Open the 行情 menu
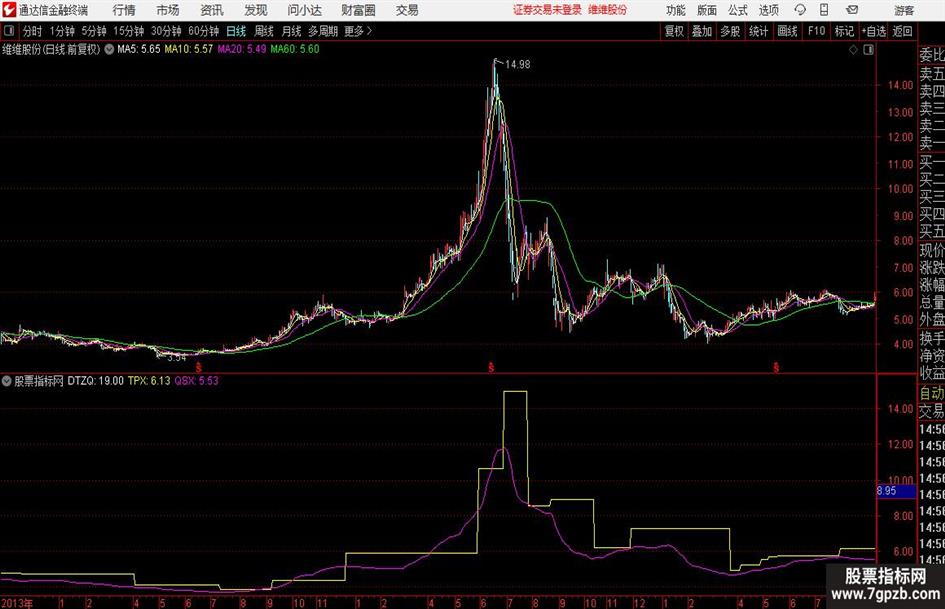 124,10
